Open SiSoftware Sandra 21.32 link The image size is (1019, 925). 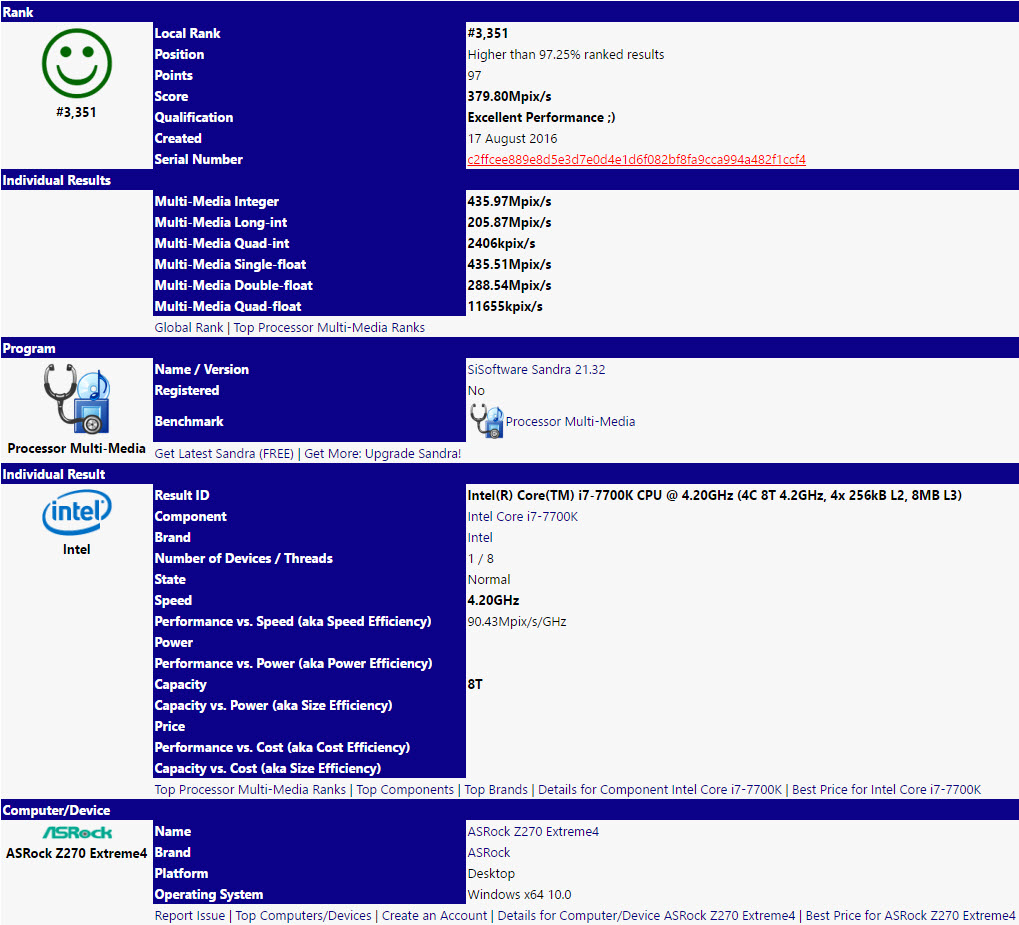536,369
